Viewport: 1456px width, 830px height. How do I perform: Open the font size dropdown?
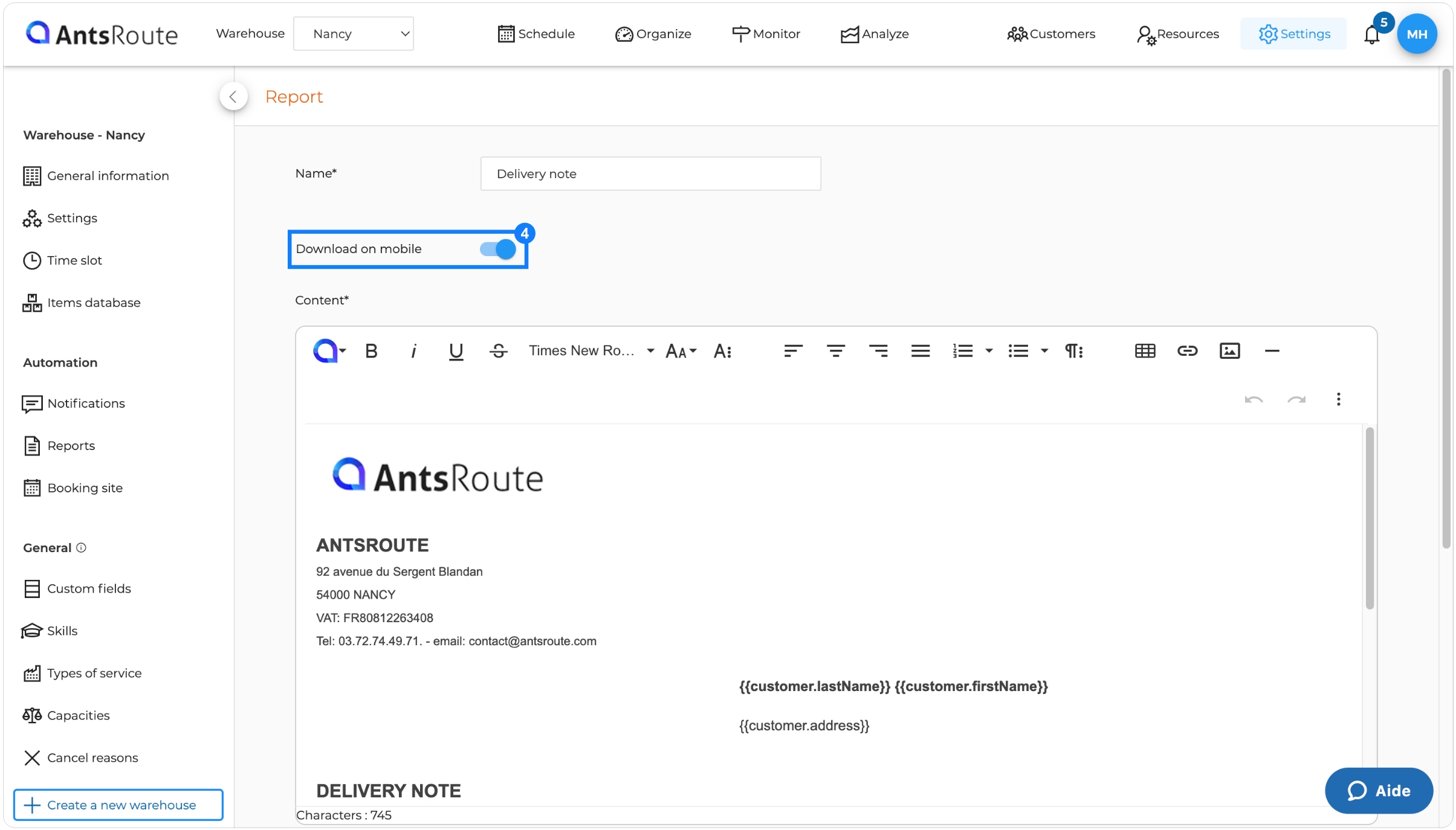(x=681, y=351)
